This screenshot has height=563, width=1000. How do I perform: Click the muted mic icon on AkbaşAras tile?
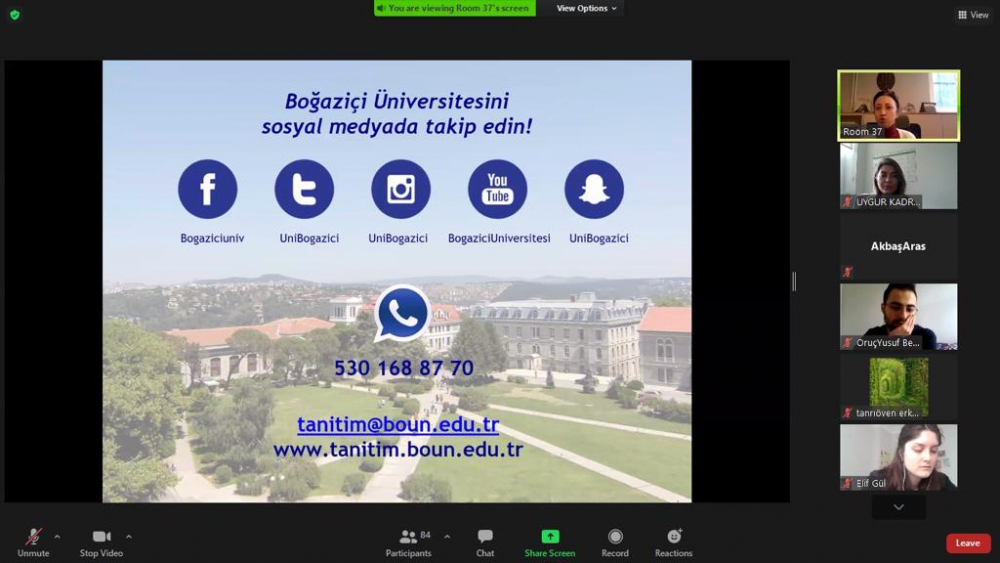click(848, 272)
